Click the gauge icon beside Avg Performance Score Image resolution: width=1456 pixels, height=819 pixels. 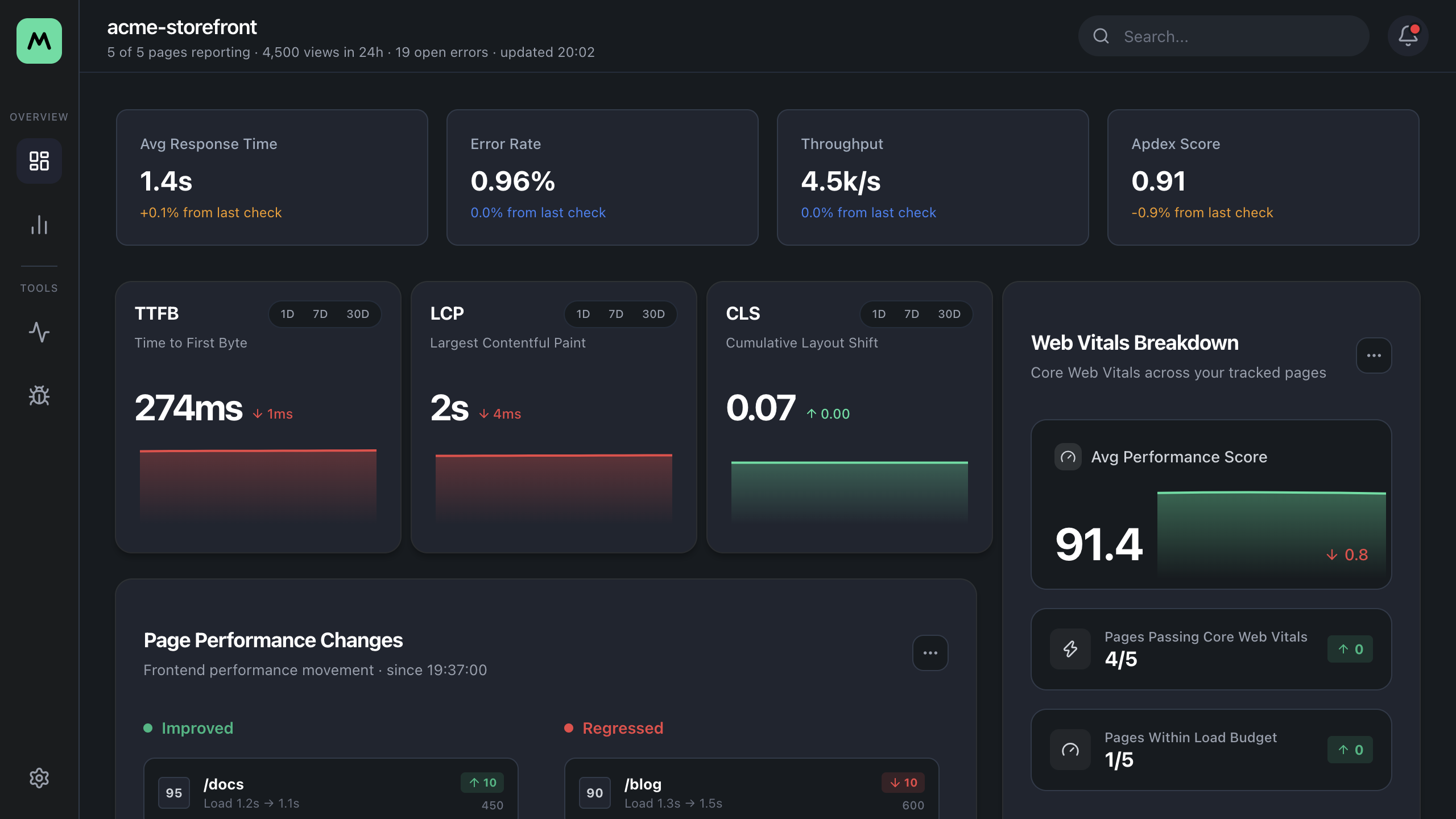pos(1068,457)
